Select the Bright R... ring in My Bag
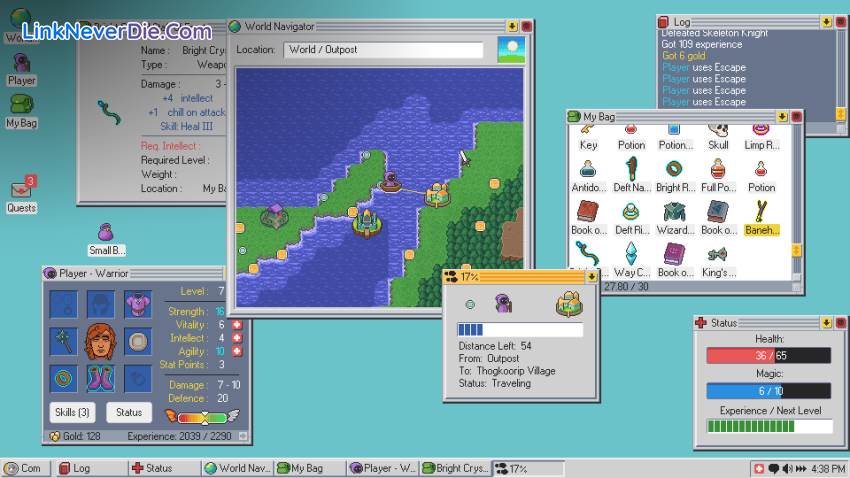850x478 pixels. pos(675,177)
